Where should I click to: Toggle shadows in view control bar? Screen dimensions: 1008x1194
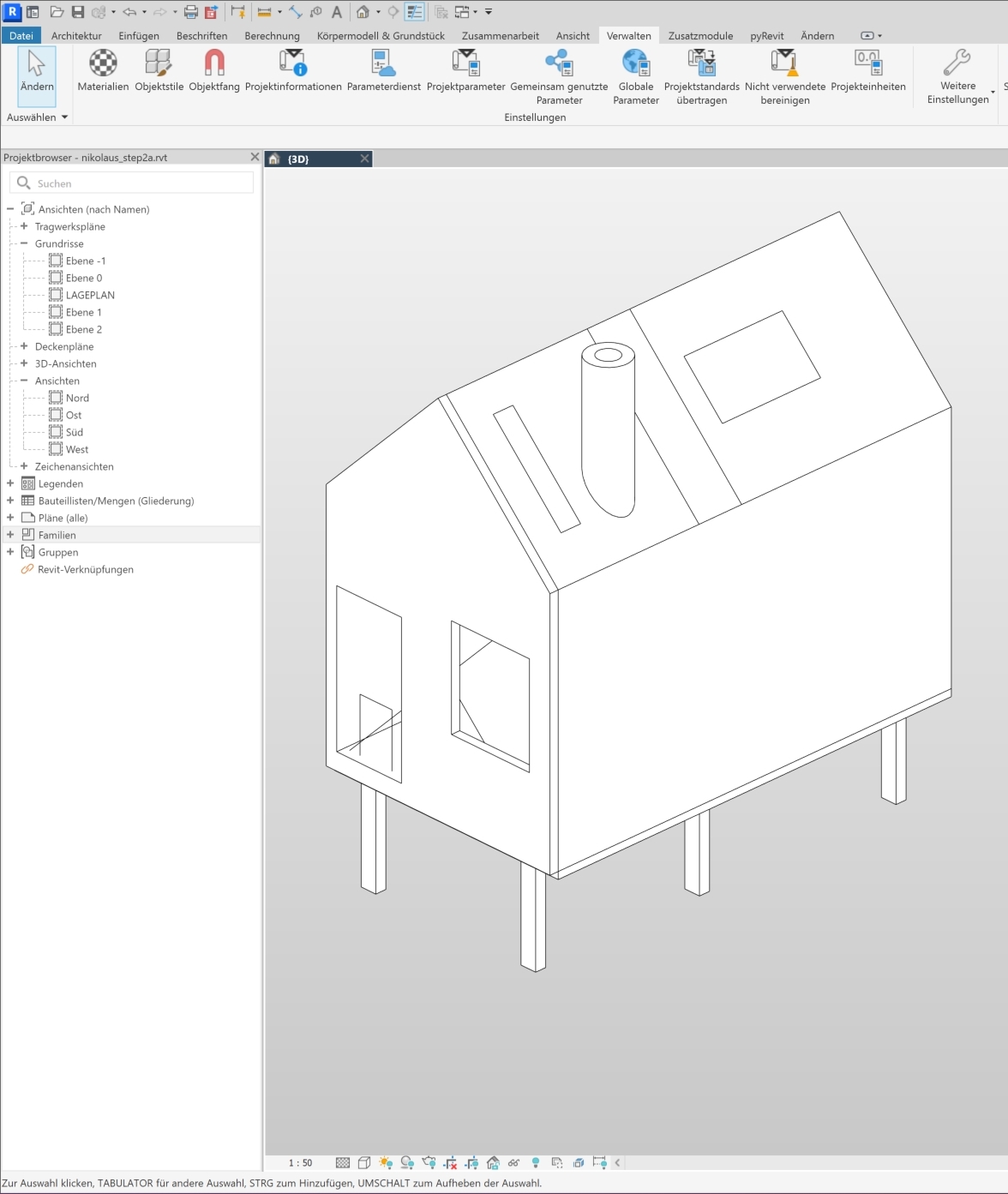(407, 1163)
